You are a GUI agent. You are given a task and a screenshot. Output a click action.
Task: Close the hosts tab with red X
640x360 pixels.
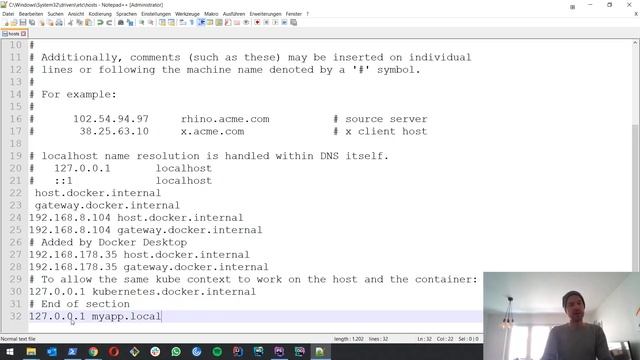24,34
